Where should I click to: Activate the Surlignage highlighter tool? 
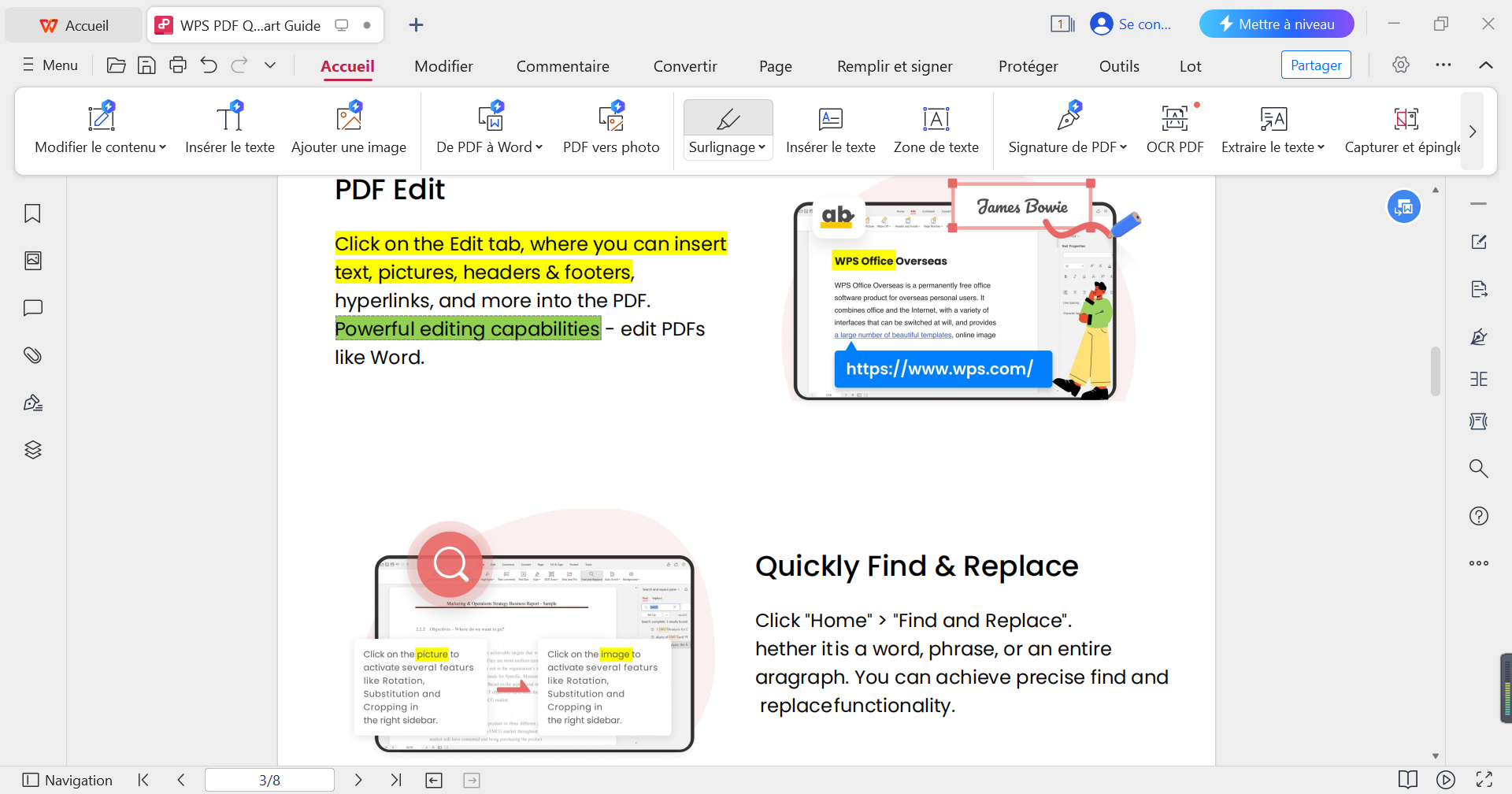pyautogui.click(x=728, y=118)
